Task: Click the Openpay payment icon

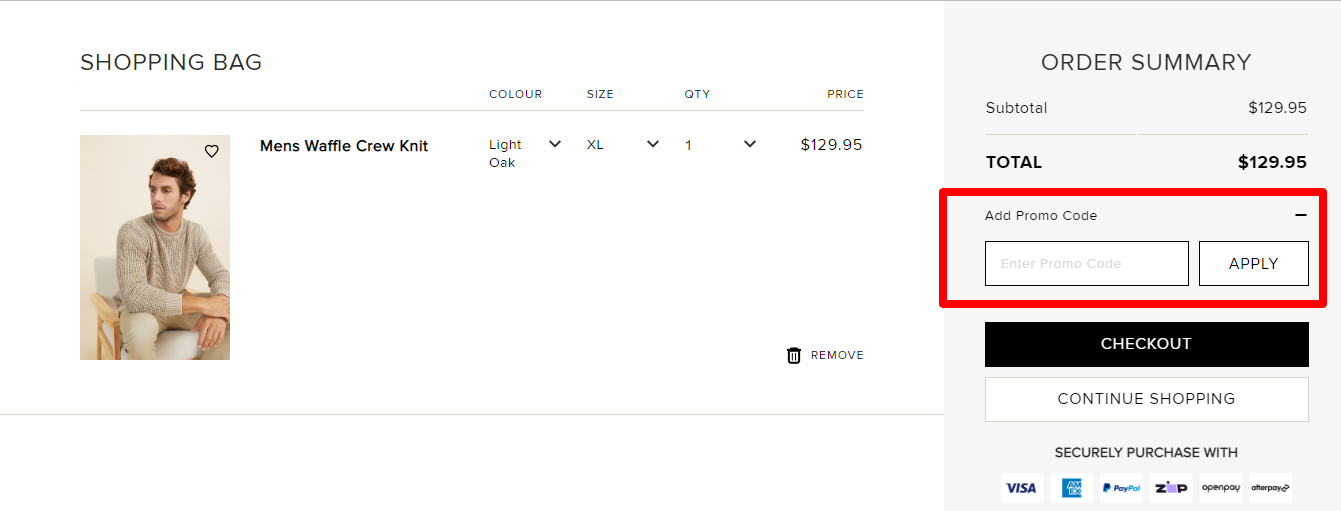Action: pyautogui.click(x=1221, y=488)
